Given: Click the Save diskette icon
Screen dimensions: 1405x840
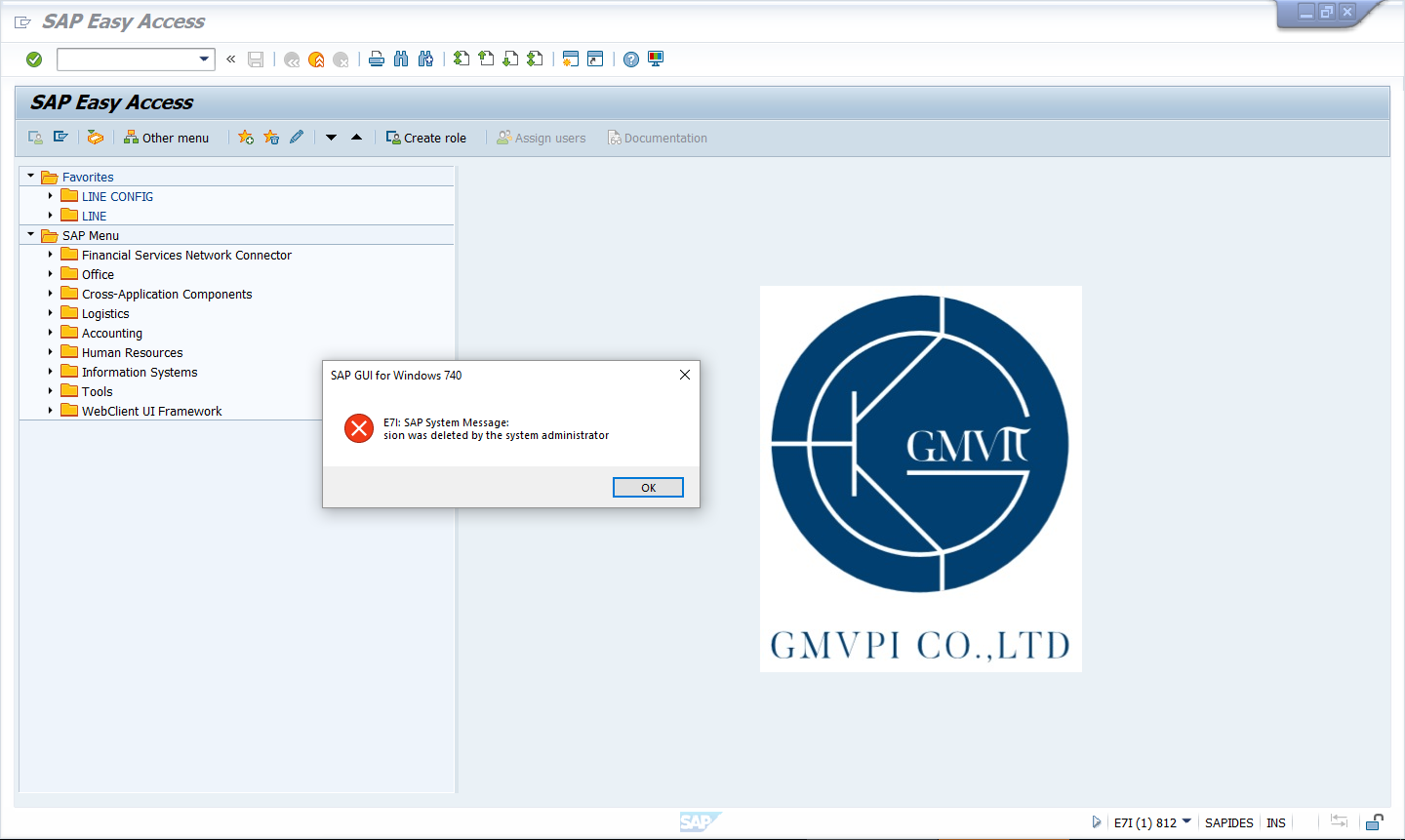Looking at the screenshot, I should tap(256, 60).
